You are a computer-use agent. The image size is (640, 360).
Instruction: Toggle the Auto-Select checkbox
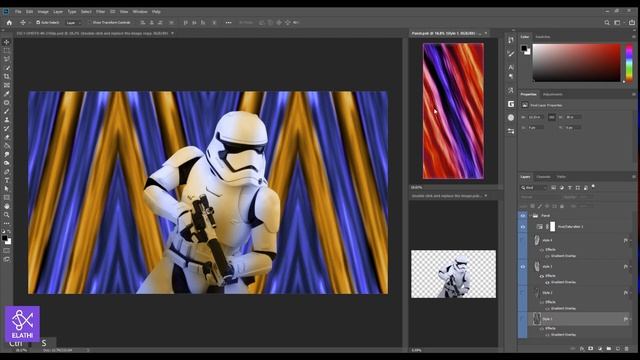pos(38,23)
